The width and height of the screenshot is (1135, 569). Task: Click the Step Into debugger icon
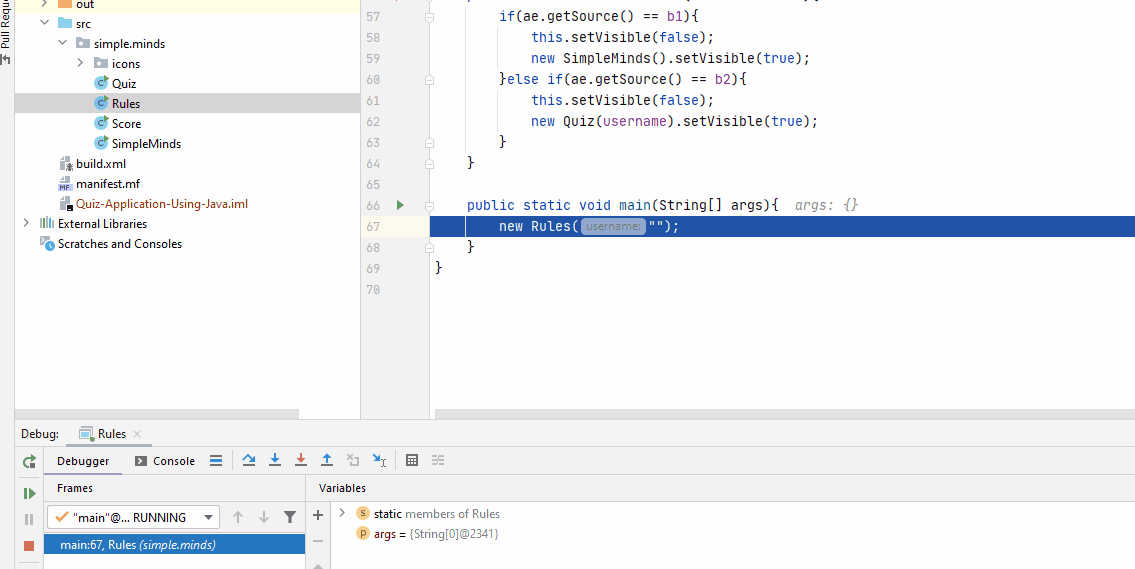coord(275,460)
